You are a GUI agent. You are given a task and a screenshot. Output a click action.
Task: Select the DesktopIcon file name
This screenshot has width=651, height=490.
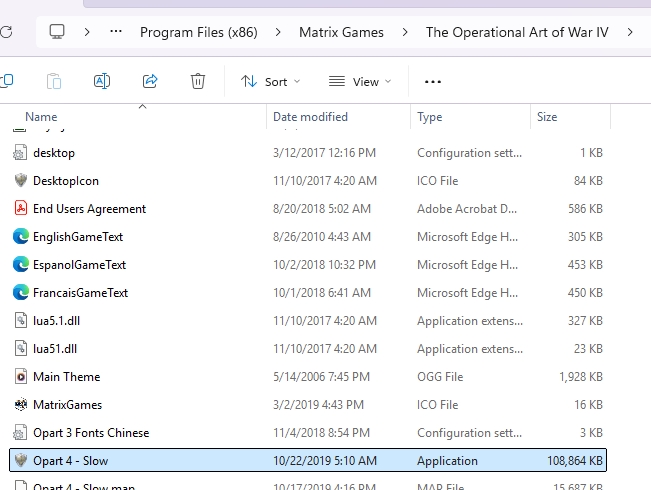[x=66, y=181]
